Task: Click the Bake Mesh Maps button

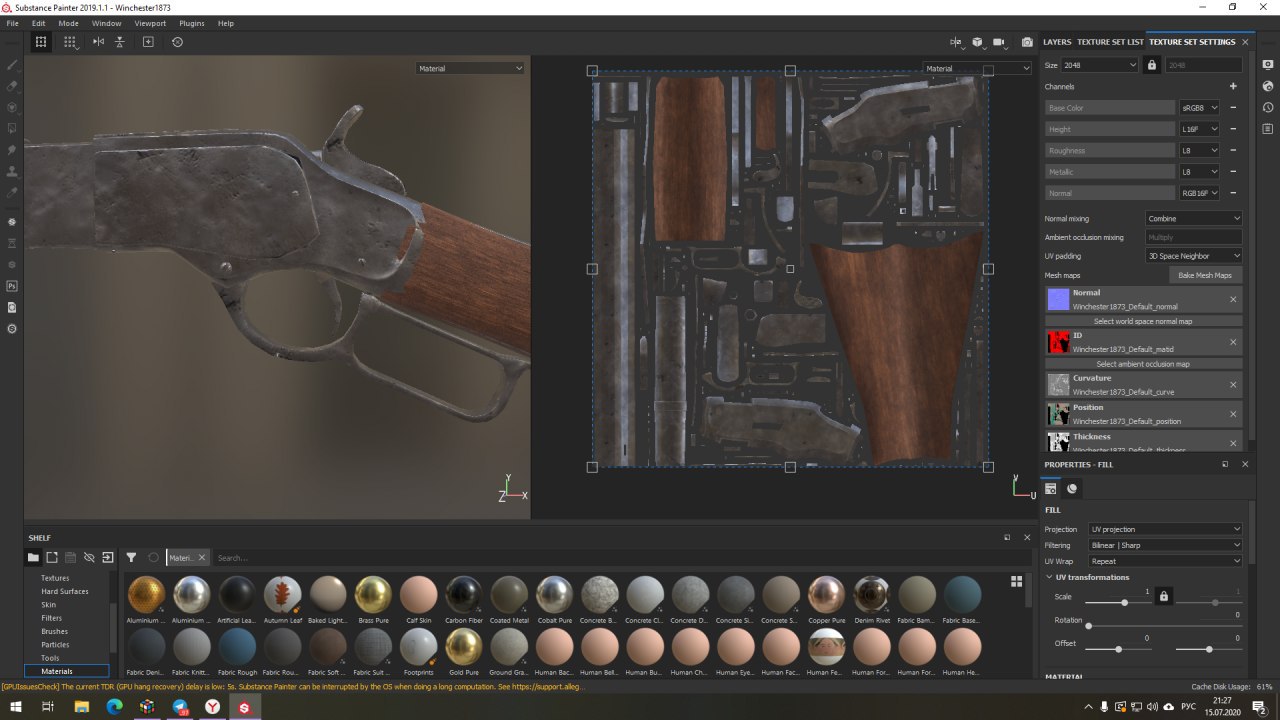Action: click(1205, 275)
